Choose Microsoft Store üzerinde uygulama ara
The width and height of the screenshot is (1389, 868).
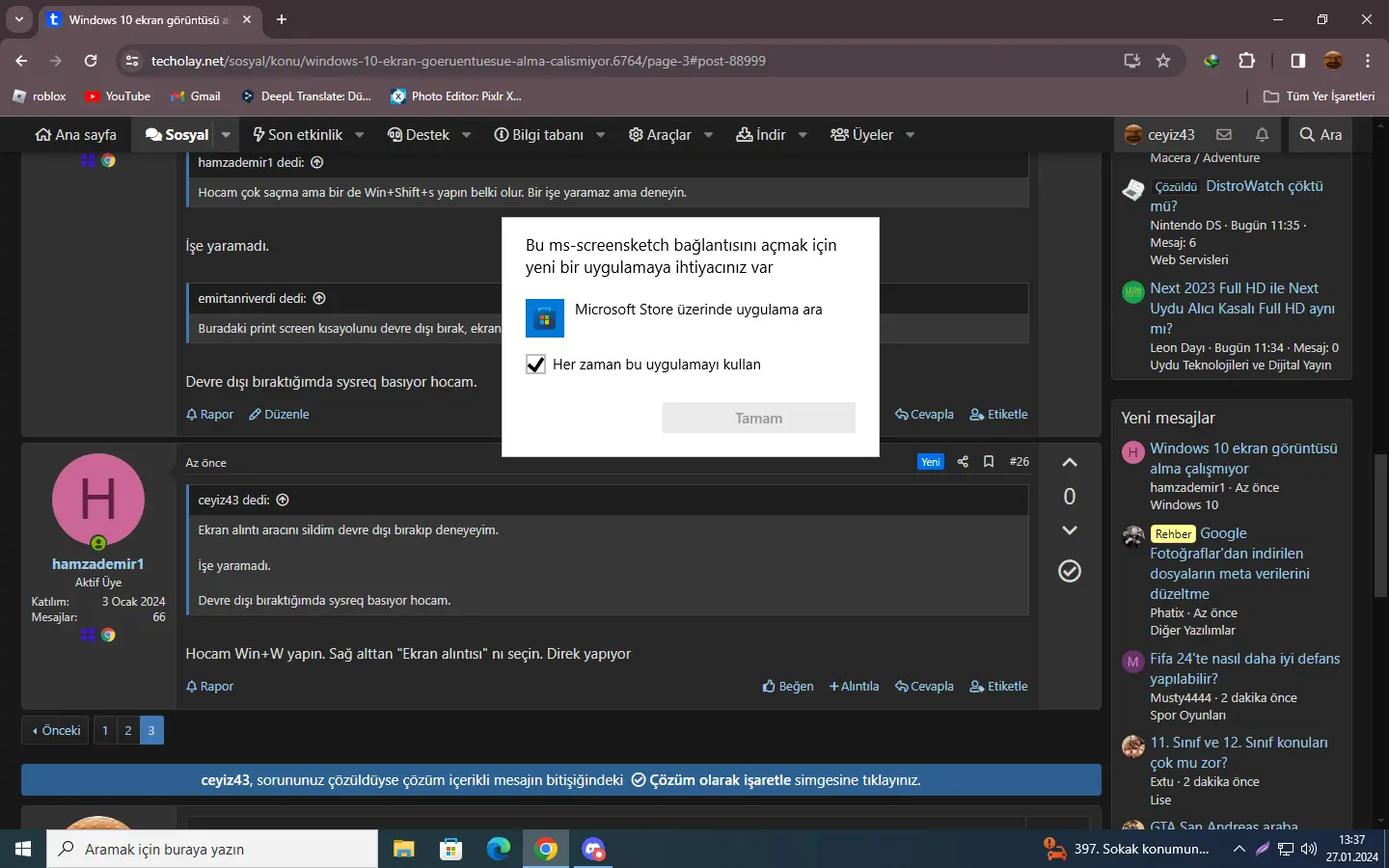pyautogui.click(x=690, y=317)
